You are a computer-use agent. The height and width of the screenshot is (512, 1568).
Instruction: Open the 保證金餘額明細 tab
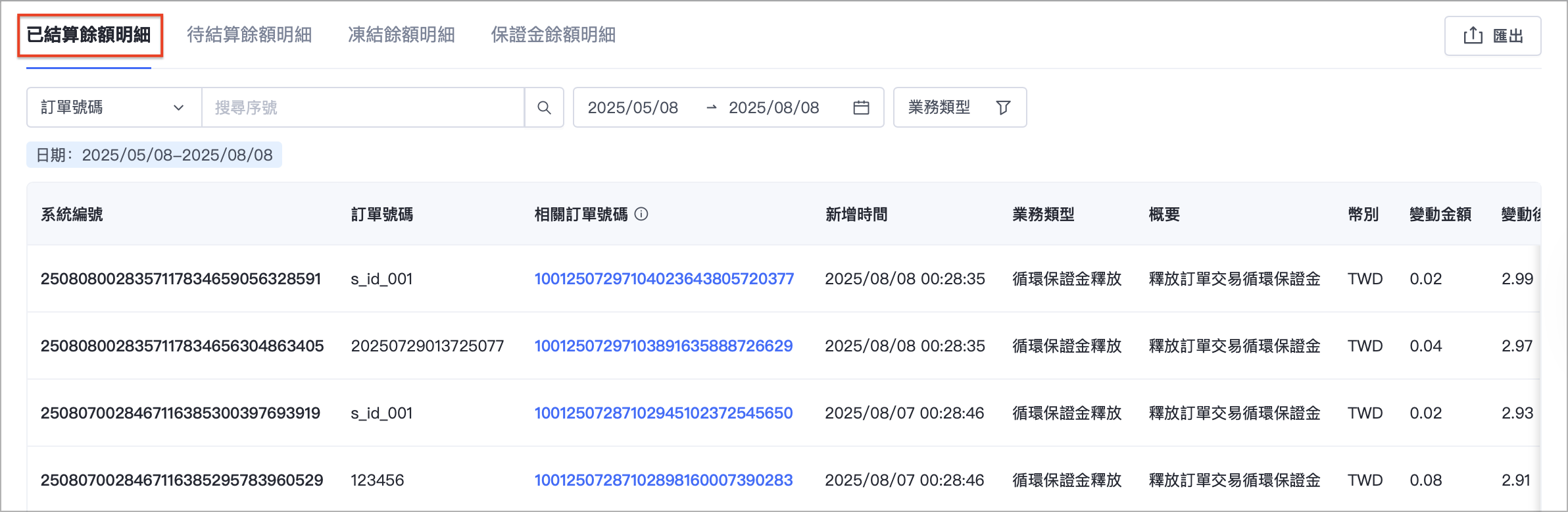(x=553, y=35)
